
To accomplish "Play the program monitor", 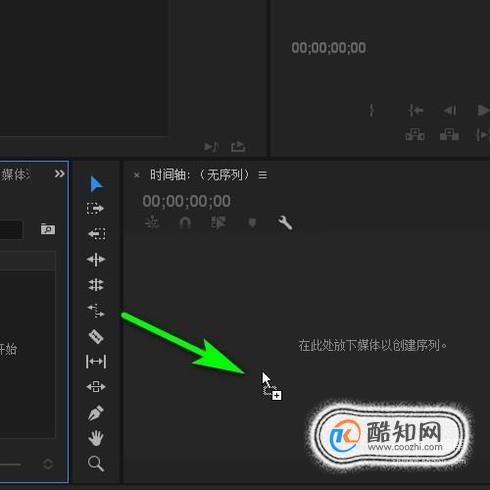I will (x=483, y=110).
